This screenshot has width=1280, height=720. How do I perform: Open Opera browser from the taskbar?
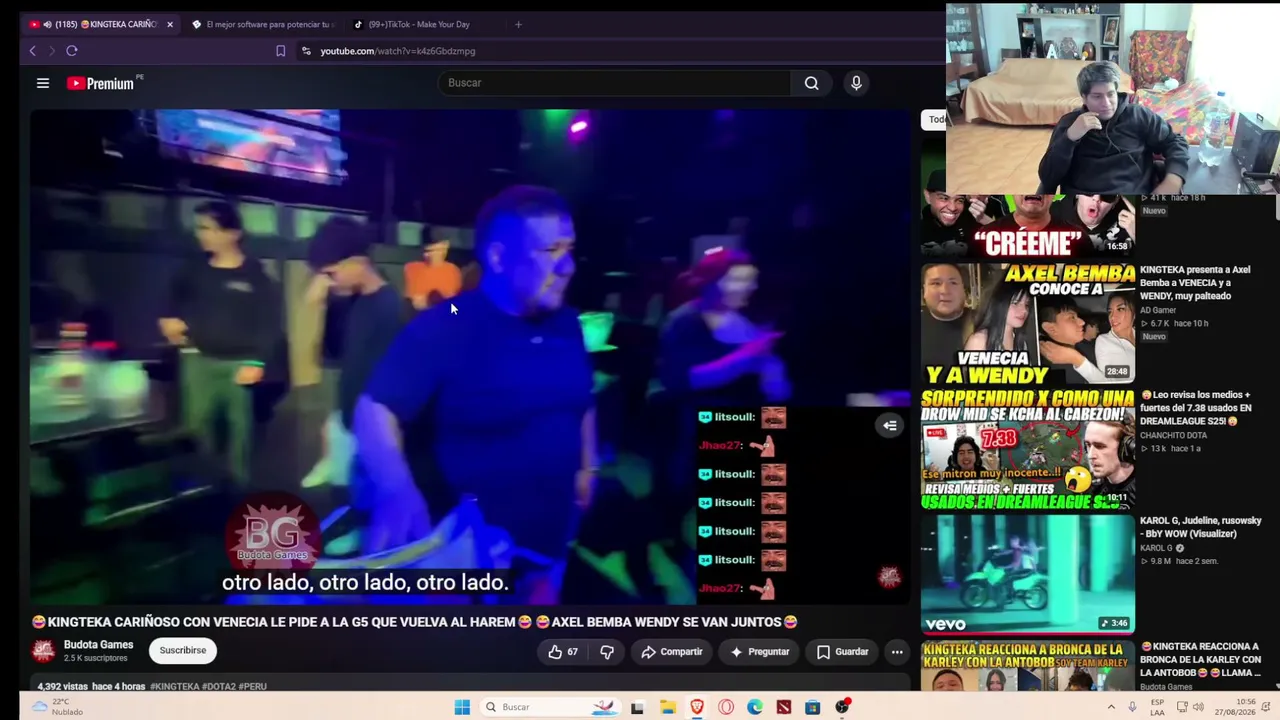(726, 707)
